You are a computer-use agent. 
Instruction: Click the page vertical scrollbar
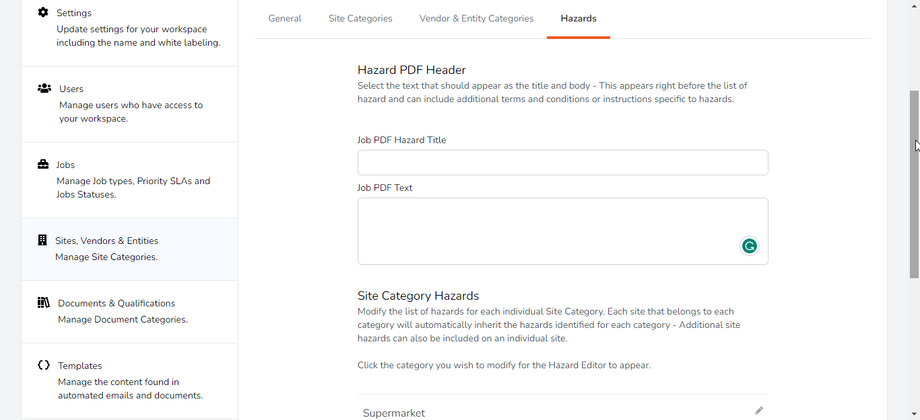pyautogui.click(x=914, y=180)
